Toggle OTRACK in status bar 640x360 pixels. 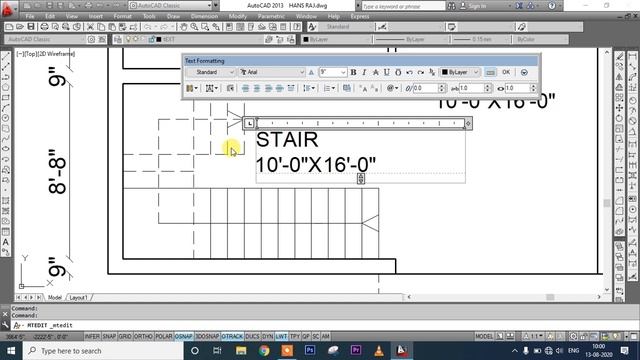tap(232, 336)
